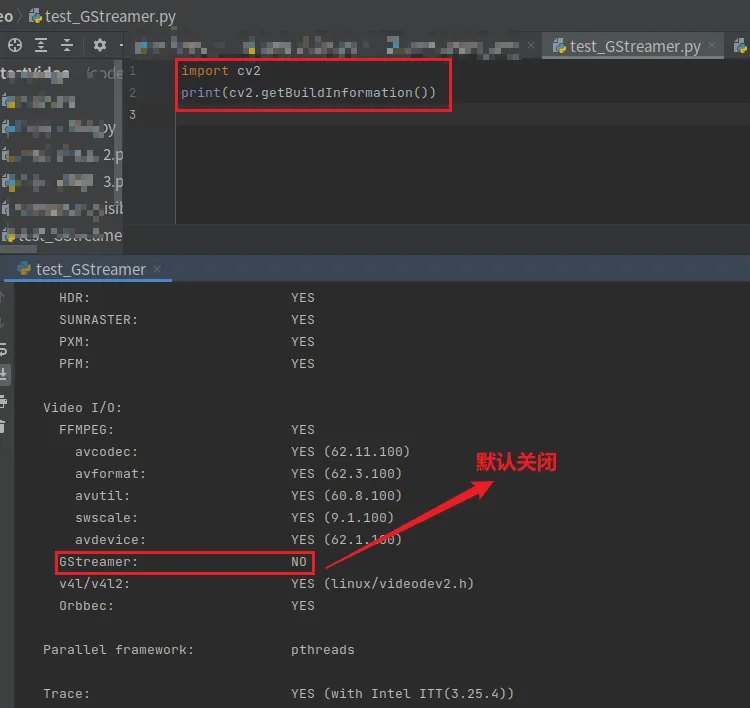Click the '(62.3.100)' version value
Viewport: 750px width, 708px height.
[363, 474]
